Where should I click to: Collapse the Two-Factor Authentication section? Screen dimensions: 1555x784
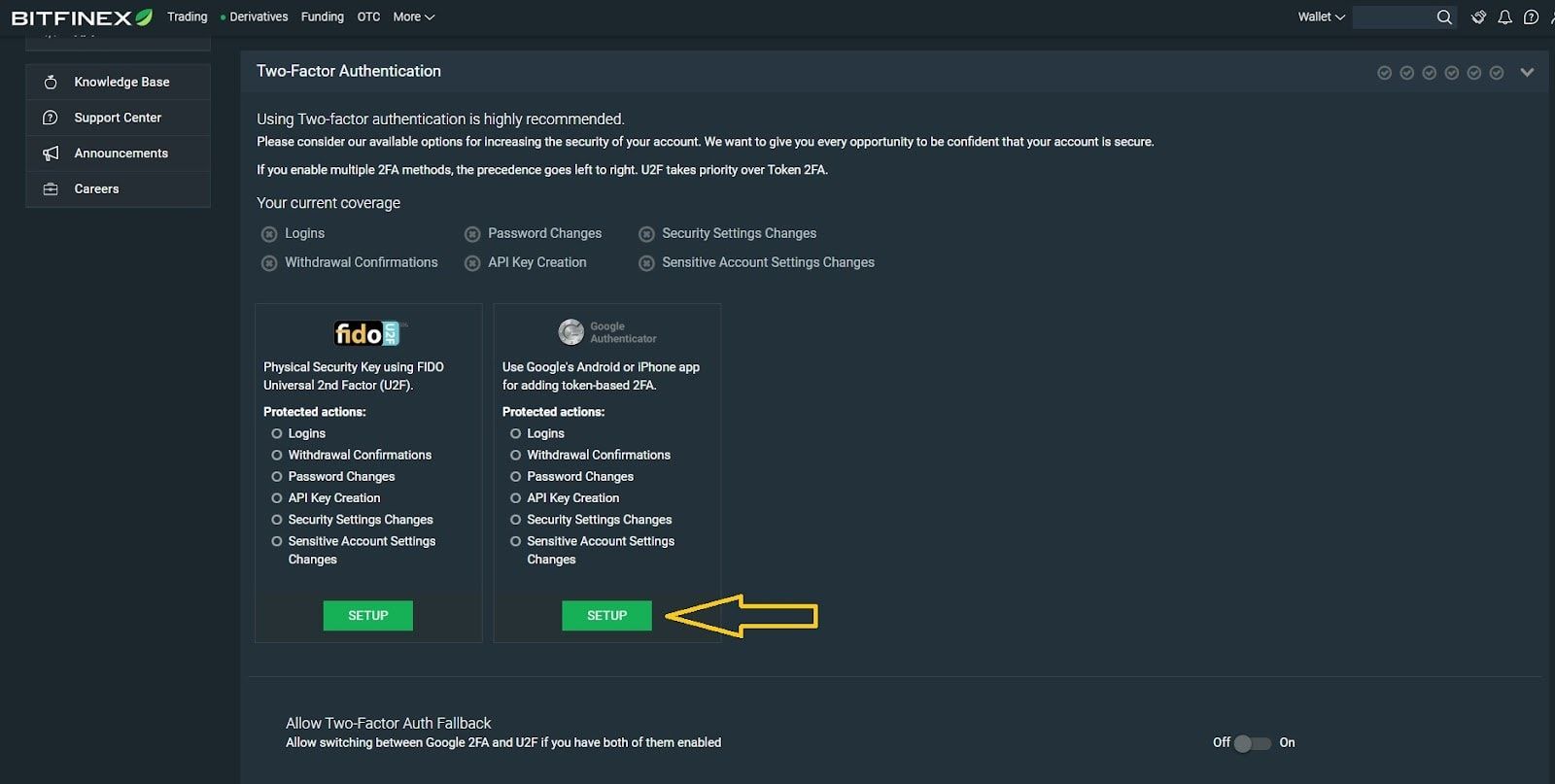pyautogui.click(x=1527, y=72)
